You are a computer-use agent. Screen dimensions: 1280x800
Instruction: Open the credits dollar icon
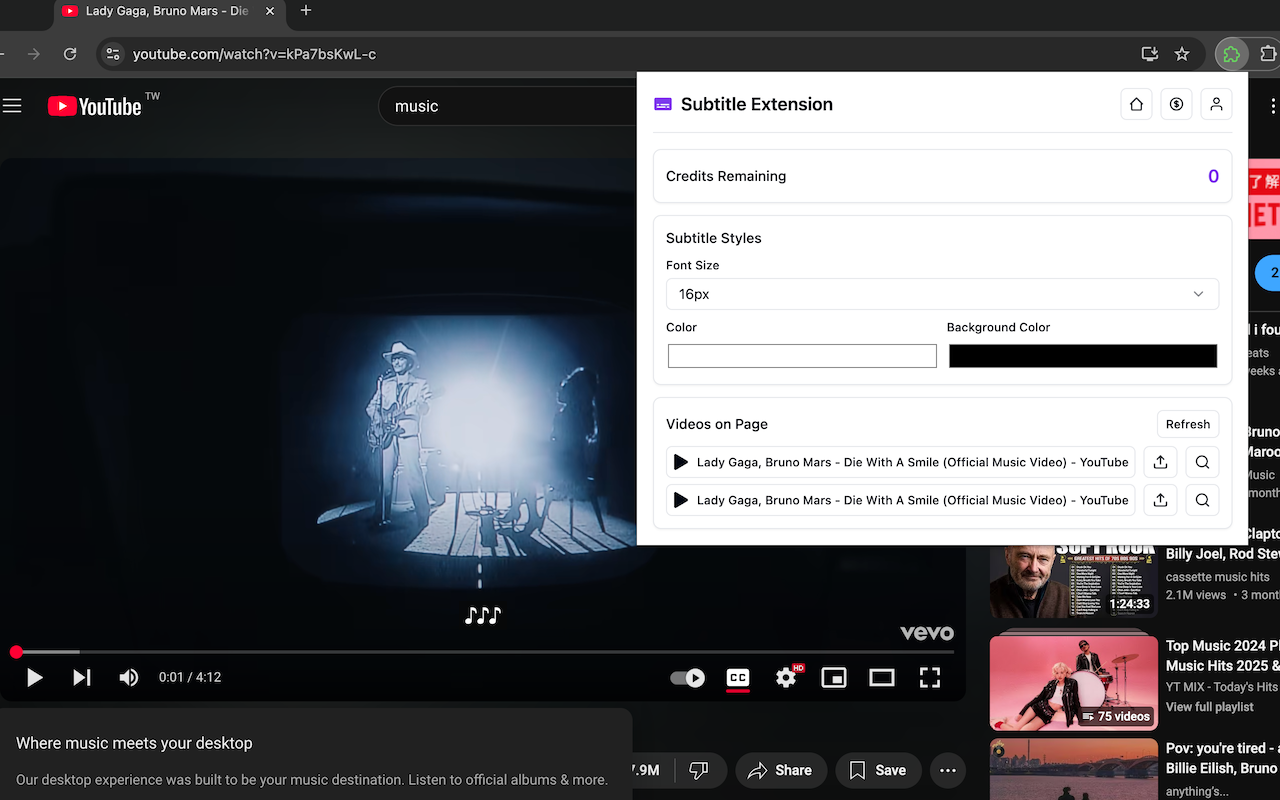[1176, 104]
